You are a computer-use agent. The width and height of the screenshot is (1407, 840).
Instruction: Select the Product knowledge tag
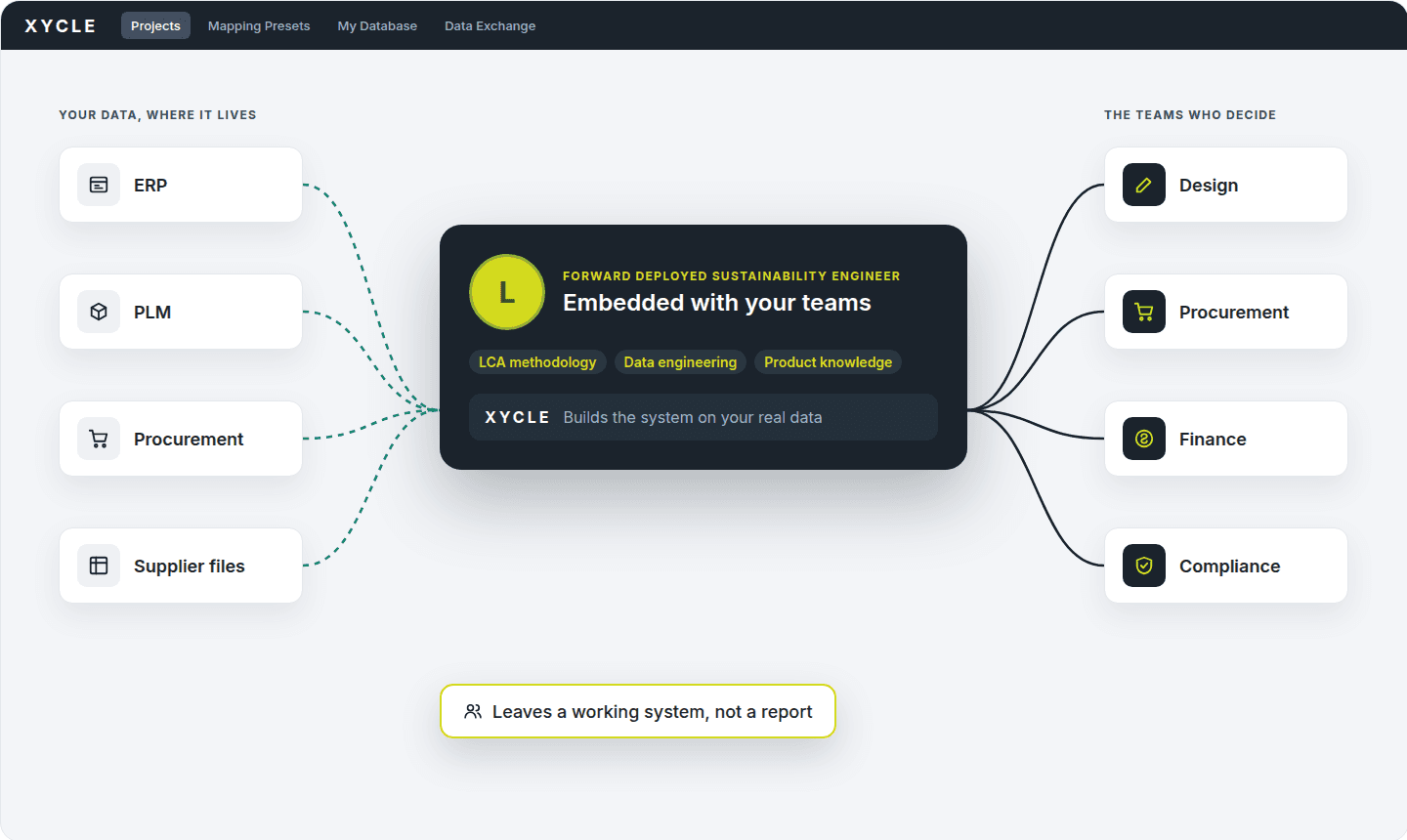click(828, 362)
